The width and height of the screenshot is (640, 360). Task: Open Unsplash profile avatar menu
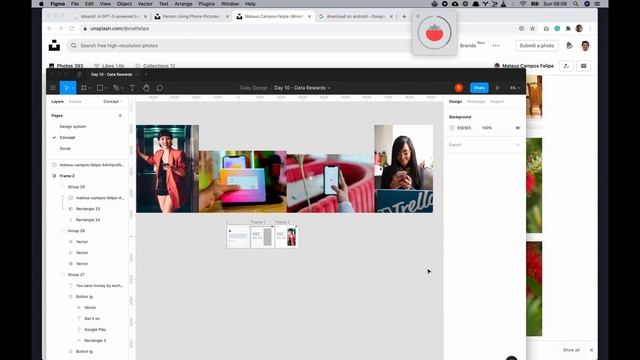coord(585,46)
